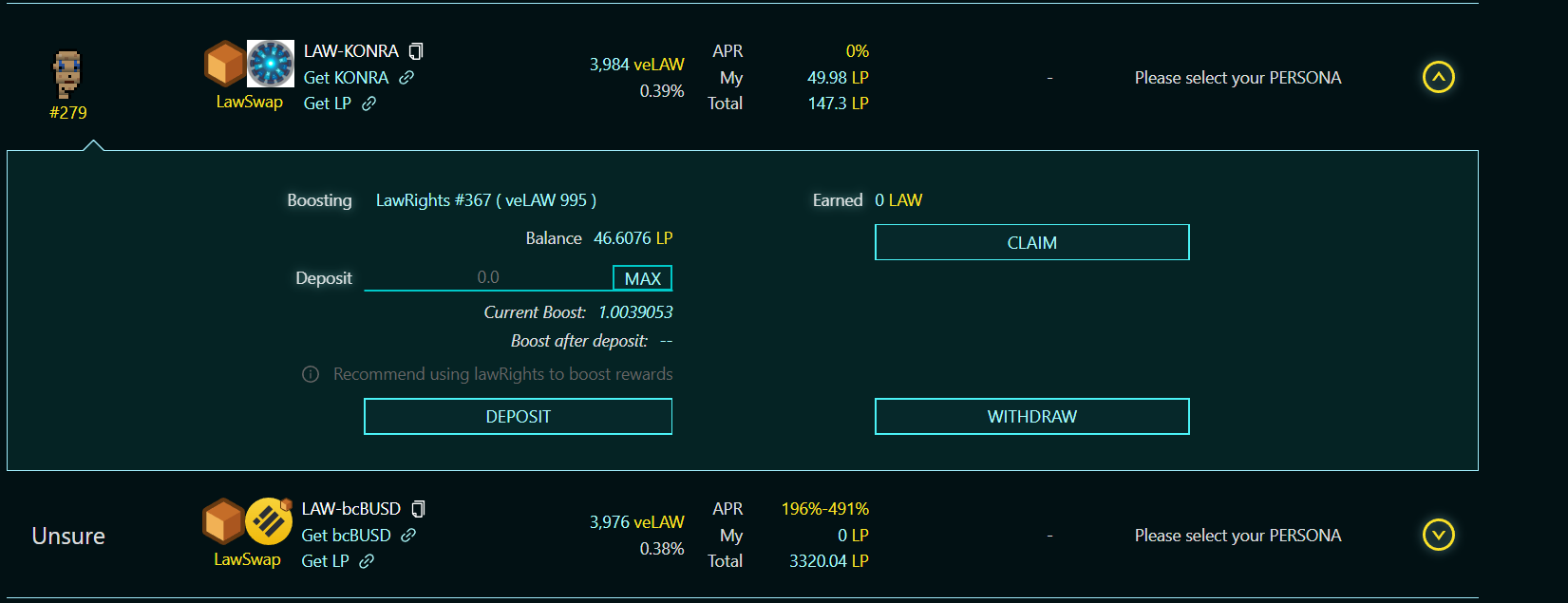Fill maximum balance with MAX button
This screenshot has width=1568, height=603.
point(643,278)
